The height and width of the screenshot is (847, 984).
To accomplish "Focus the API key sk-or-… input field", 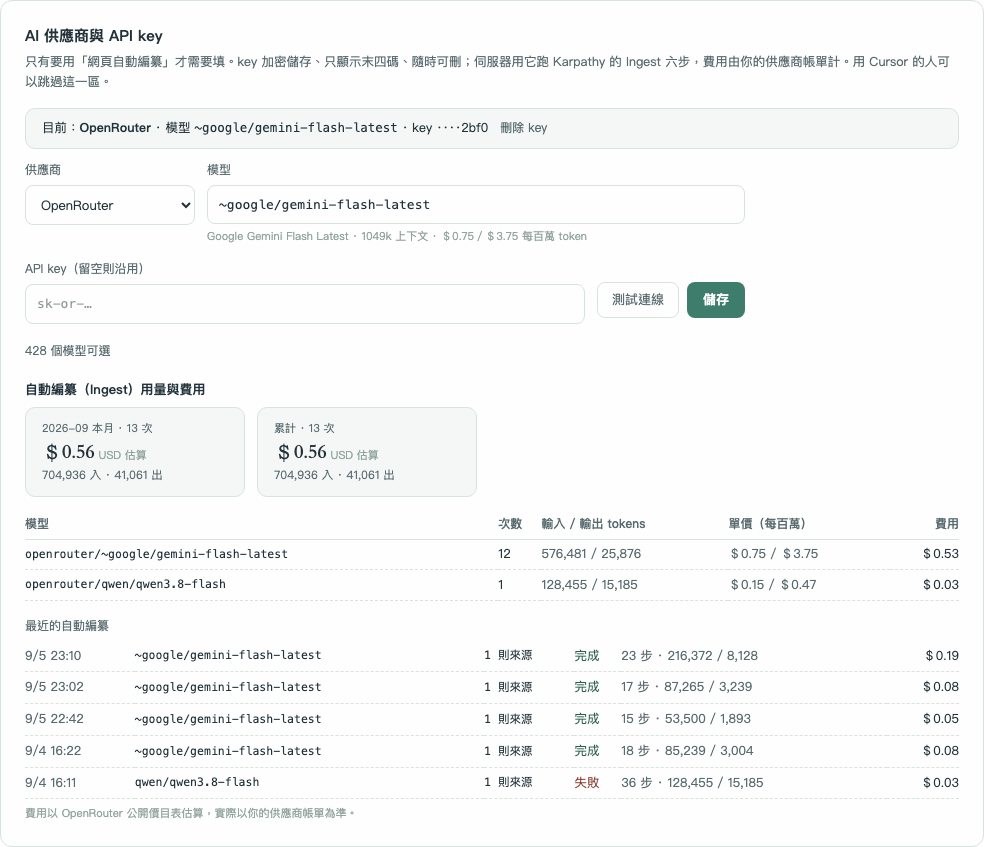I will coord(305,304).
